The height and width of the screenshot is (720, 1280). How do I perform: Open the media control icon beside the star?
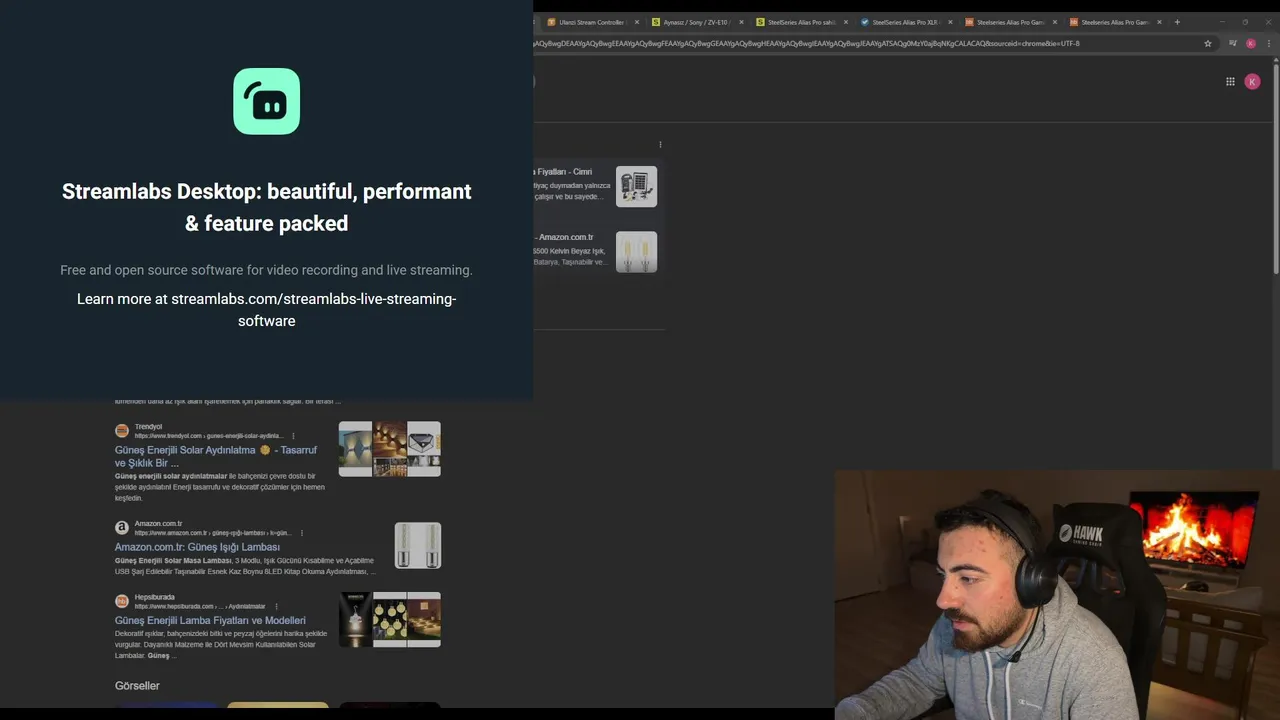(1233, 43)
